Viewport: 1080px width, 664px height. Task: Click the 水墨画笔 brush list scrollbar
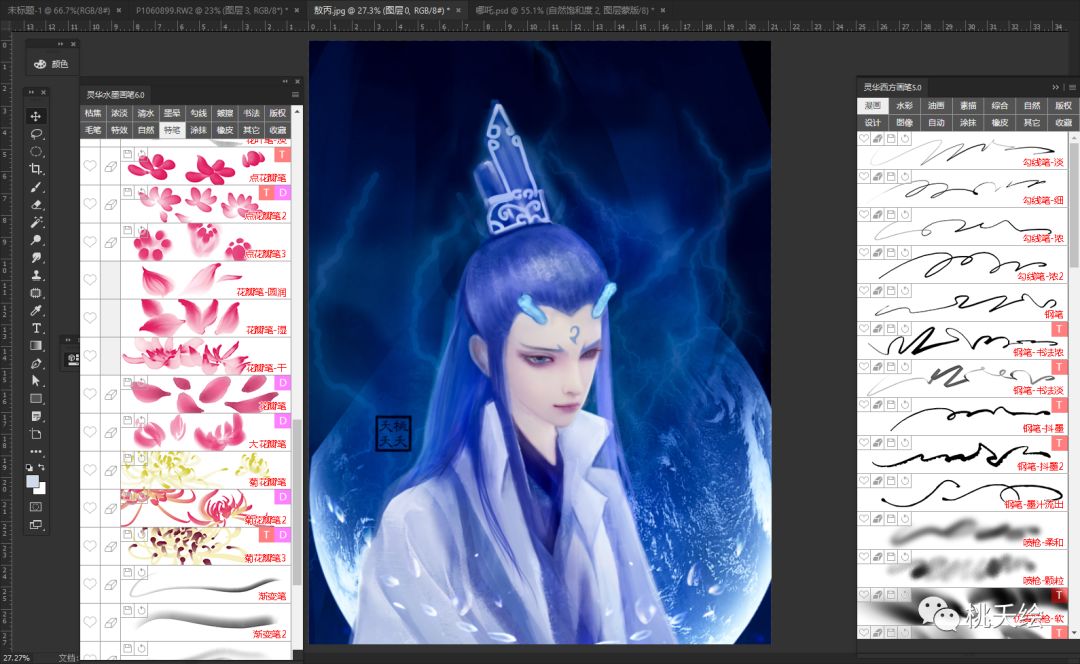[298, 501]
